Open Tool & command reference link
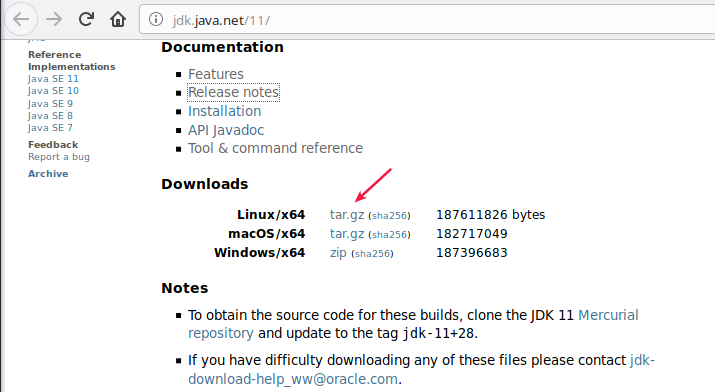The image size is (715, 392). pyautogui.click(x=275, y=148)
